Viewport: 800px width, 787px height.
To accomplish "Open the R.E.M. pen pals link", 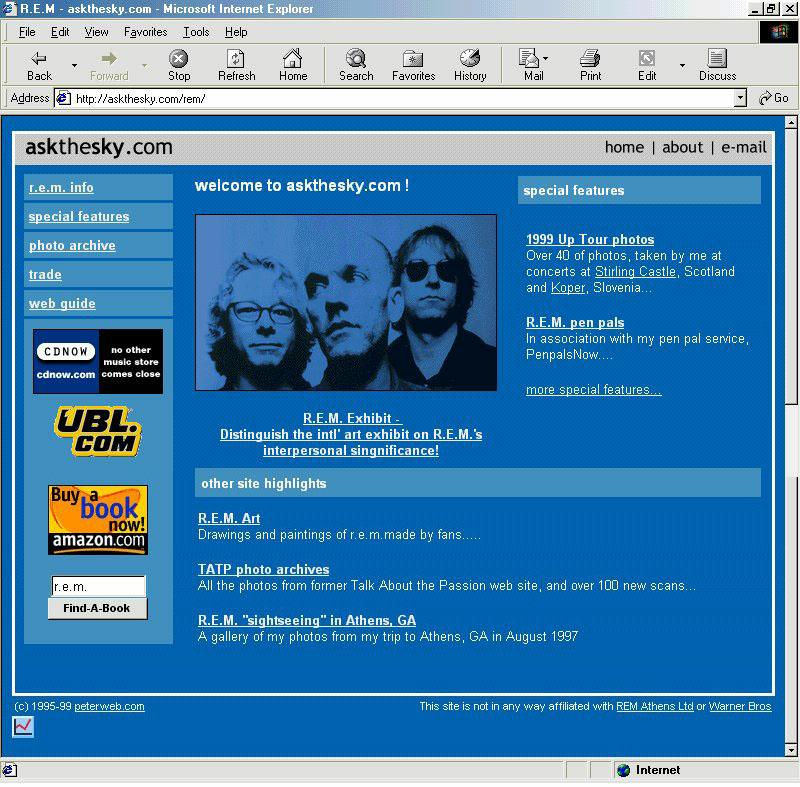I will click(575, 322).
